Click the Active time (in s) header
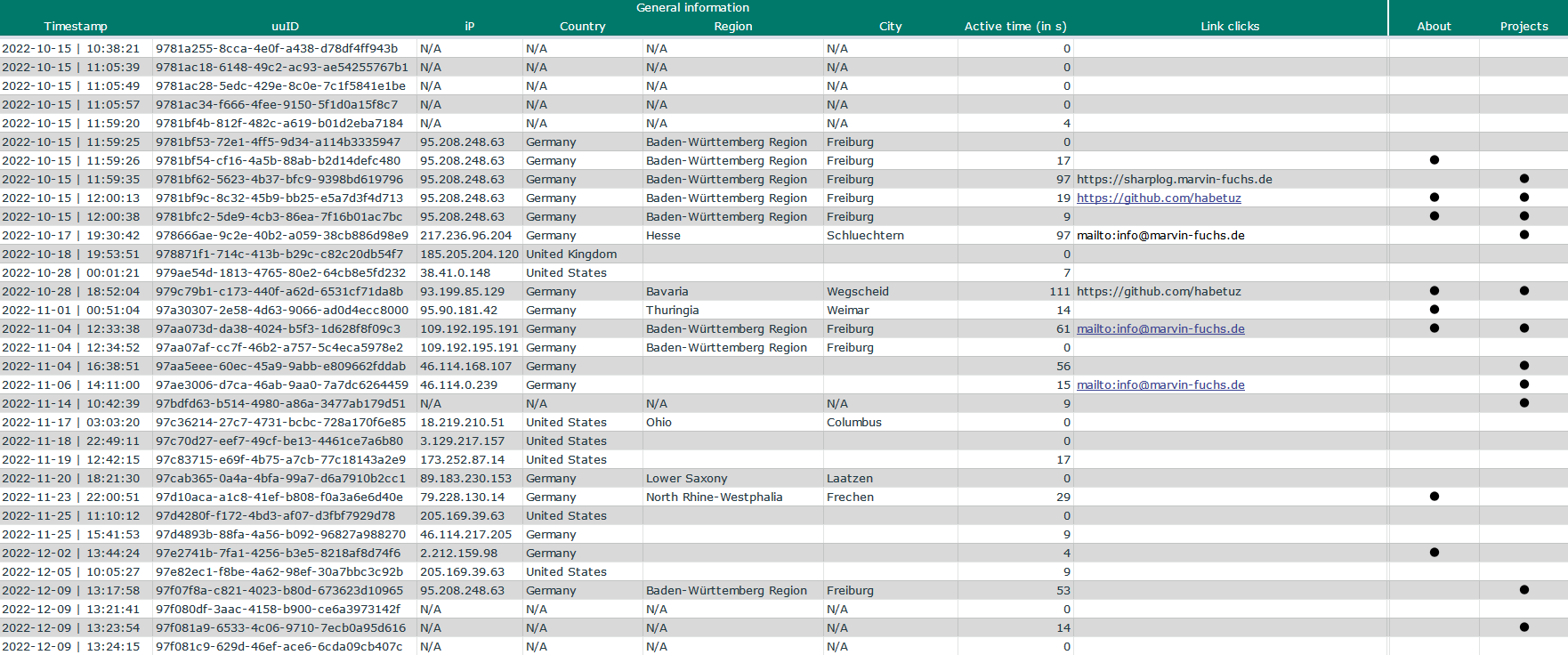 (1014, 27)
